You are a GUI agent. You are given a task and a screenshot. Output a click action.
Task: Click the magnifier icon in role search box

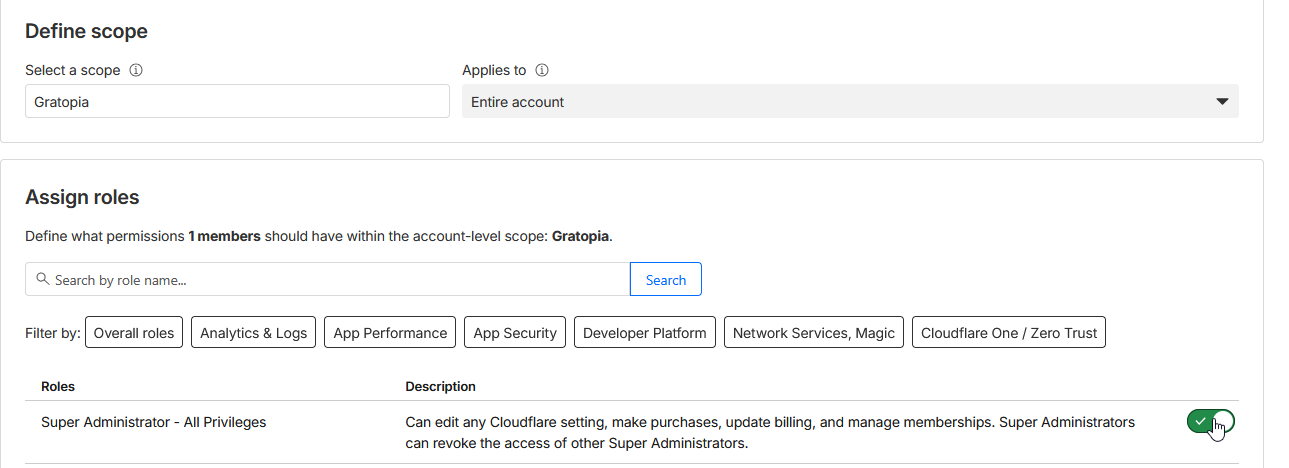click(x=42, y=280)
